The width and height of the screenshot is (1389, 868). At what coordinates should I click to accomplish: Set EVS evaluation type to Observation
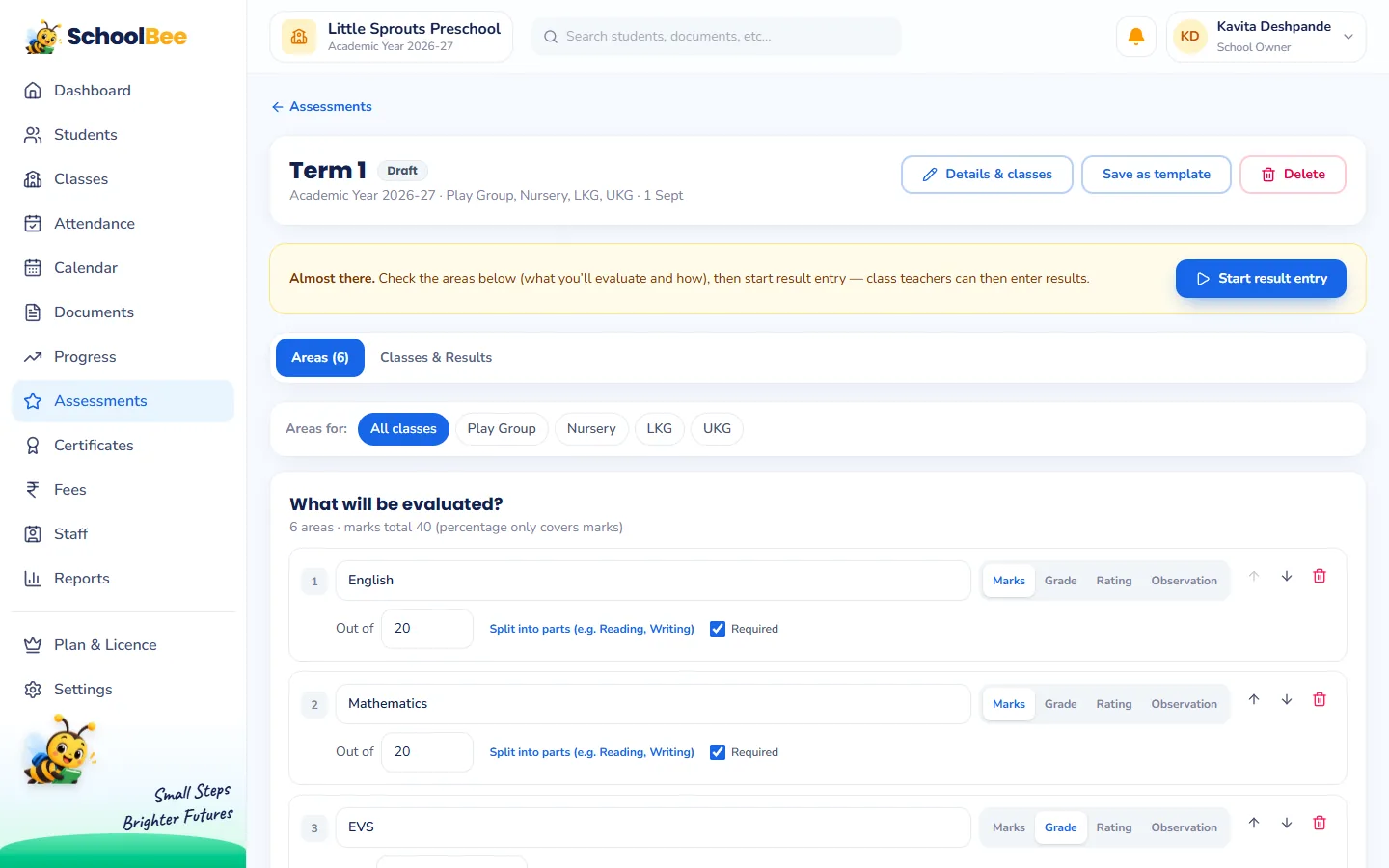(x=1185, y=827)
